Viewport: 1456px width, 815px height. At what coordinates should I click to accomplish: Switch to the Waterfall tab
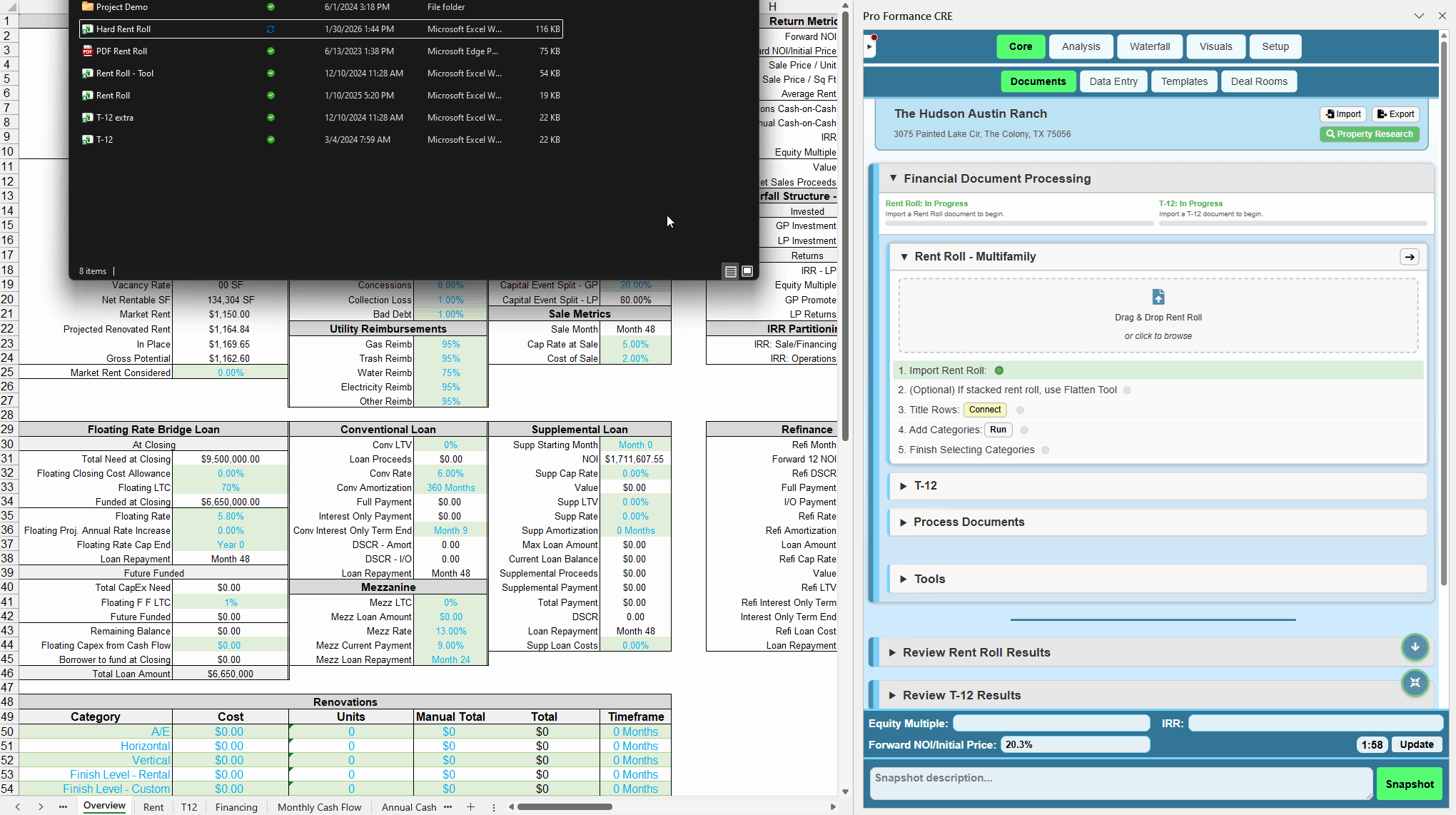click(1149, 46)
